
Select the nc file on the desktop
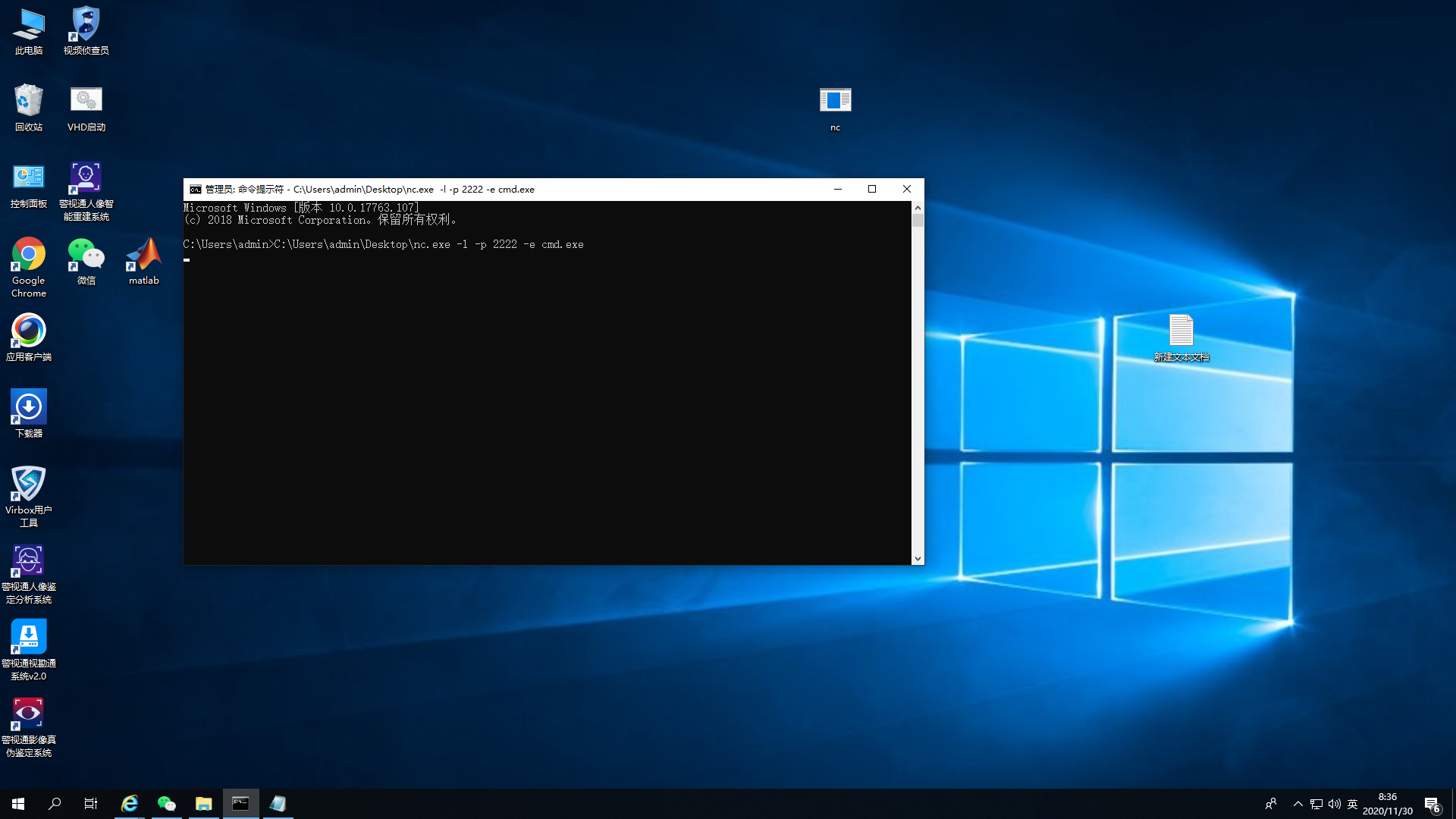[835, 101]
